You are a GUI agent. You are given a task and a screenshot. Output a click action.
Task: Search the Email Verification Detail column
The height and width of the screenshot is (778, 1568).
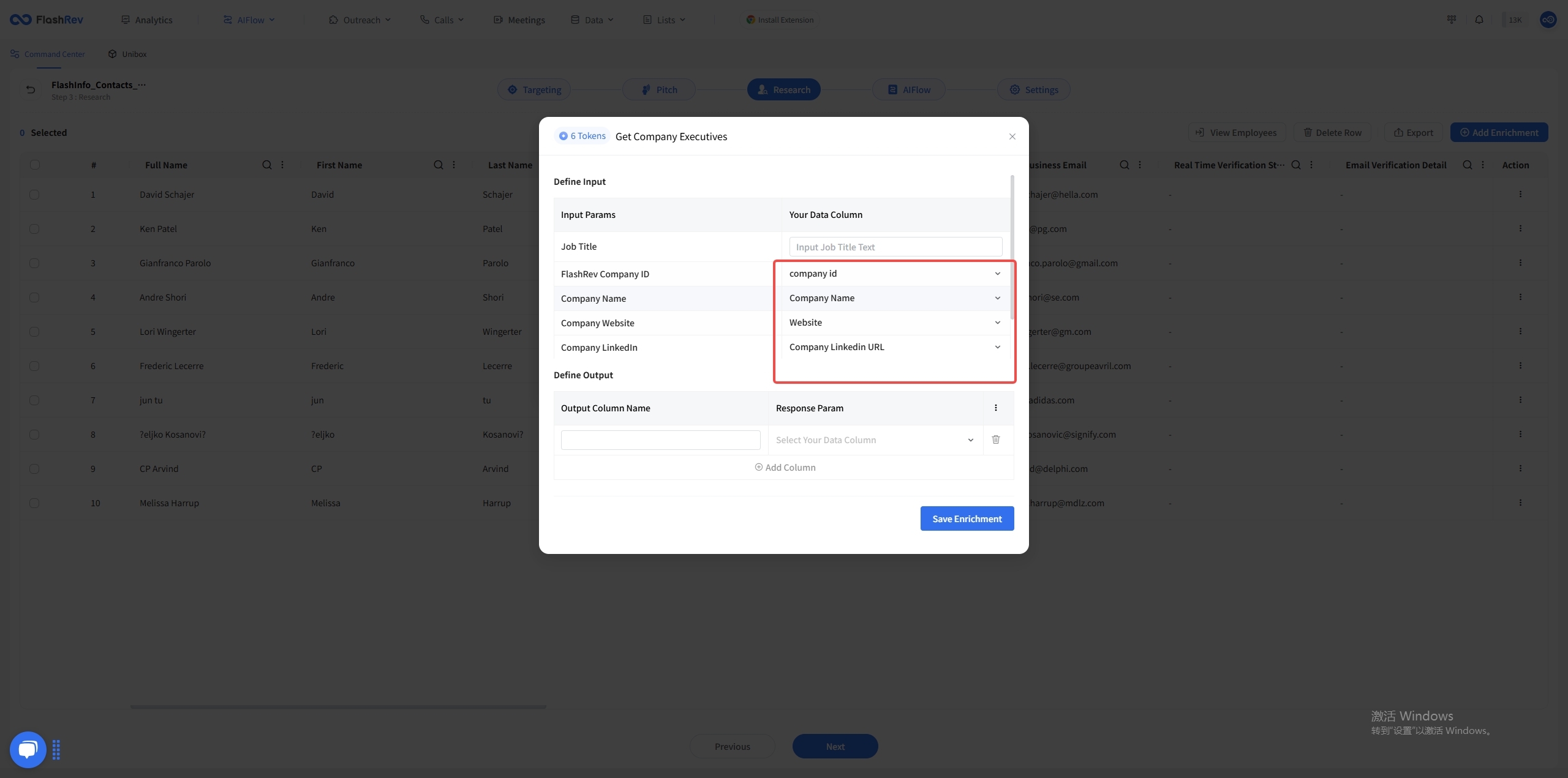click(1468, 165)
